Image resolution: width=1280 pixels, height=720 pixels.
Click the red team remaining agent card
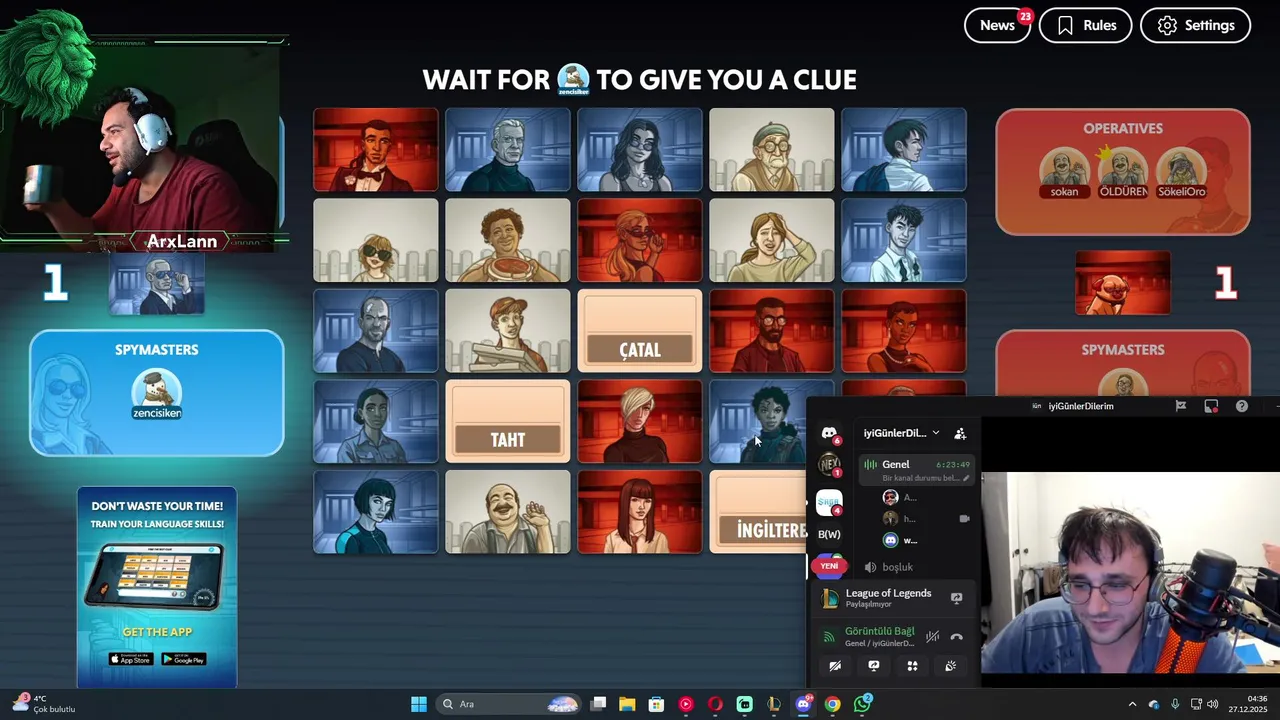click(x=1123, y=283)
